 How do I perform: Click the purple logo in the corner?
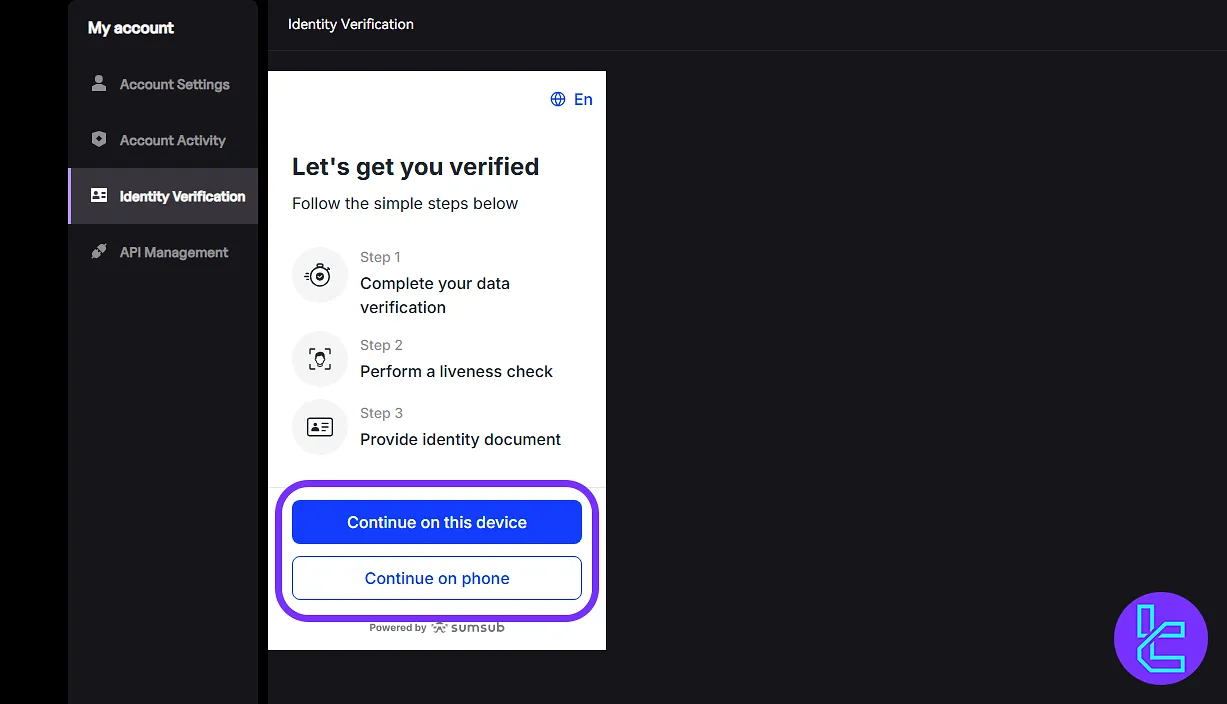click(x=1161, y=638)
